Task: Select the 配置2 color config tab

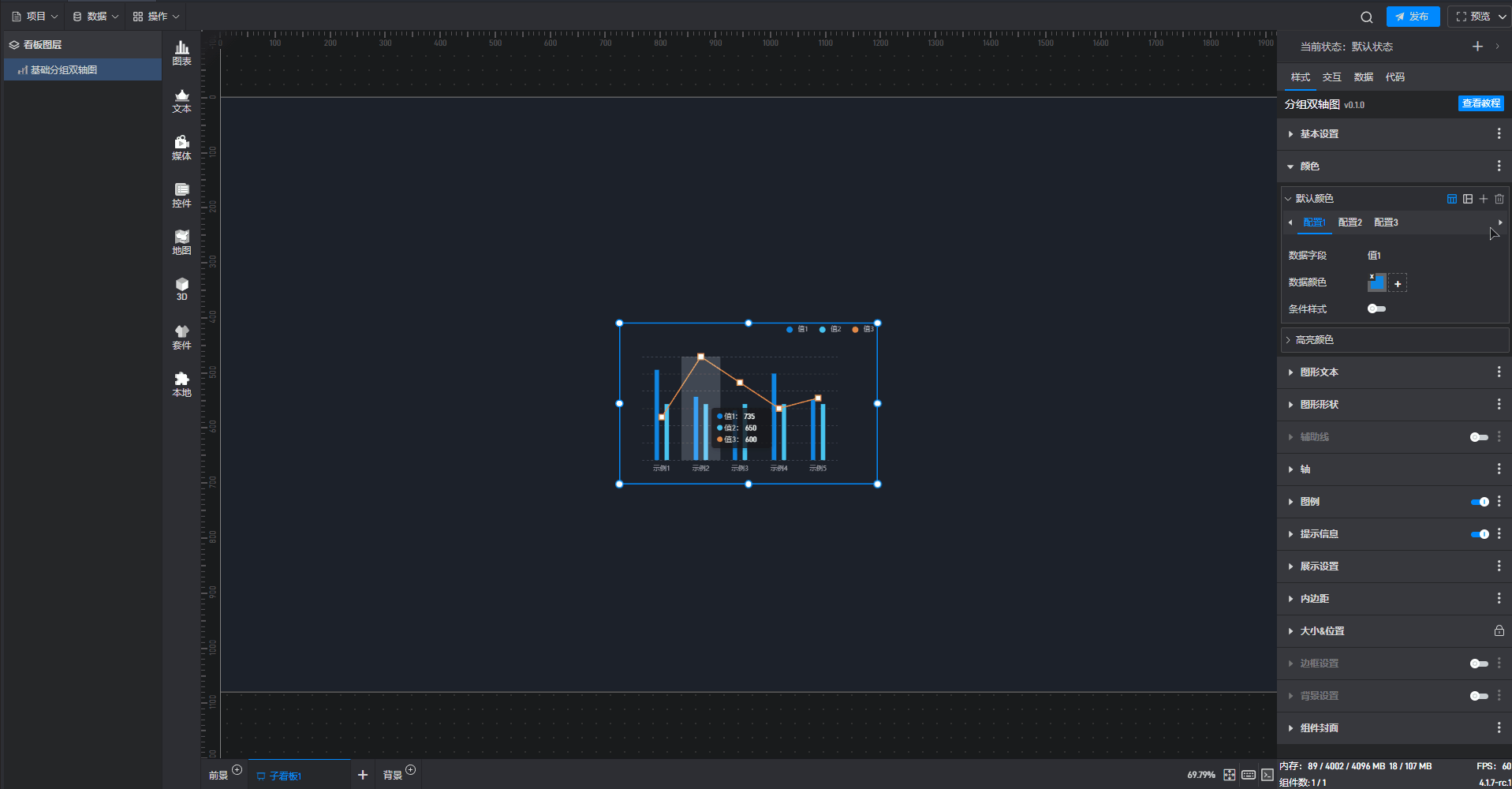Action: pos(1350,222)
